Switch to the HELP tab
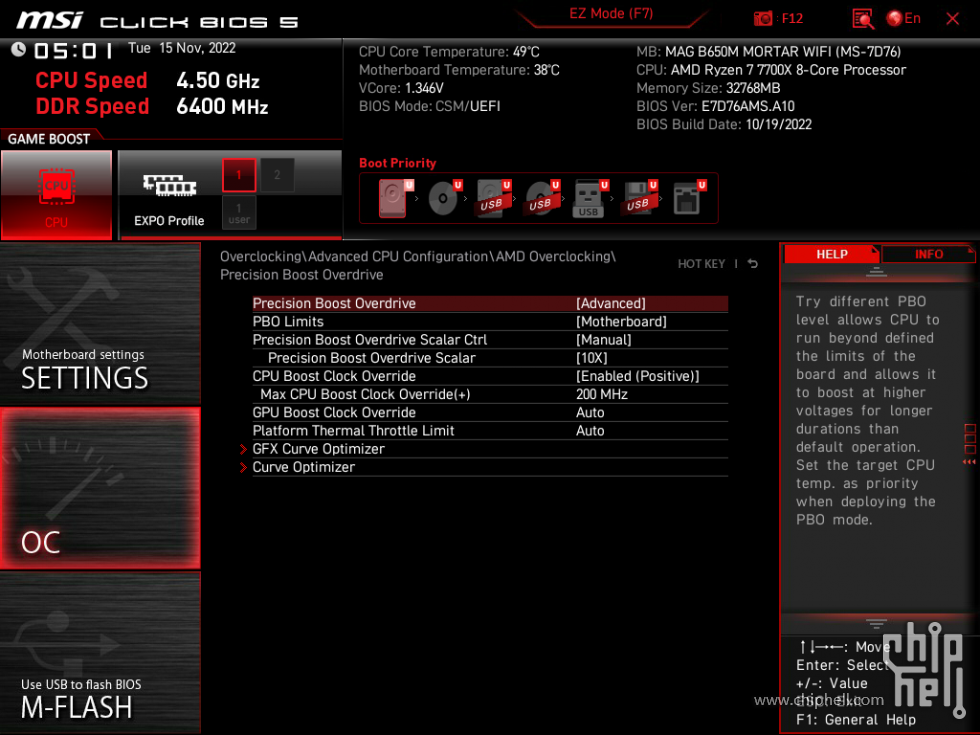Viewport: 980px width, 735px height. 831,254
